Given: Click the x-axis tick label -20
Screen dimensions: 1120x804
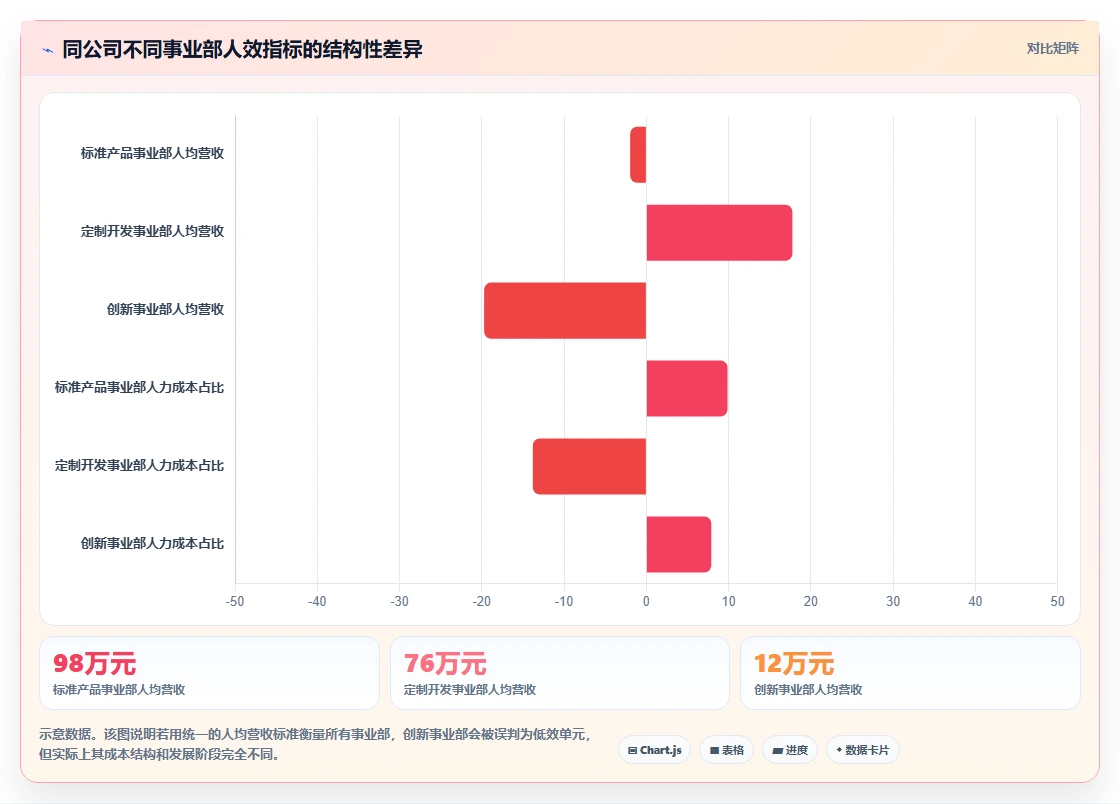Looking at the screenshot, I should (481, 601).
